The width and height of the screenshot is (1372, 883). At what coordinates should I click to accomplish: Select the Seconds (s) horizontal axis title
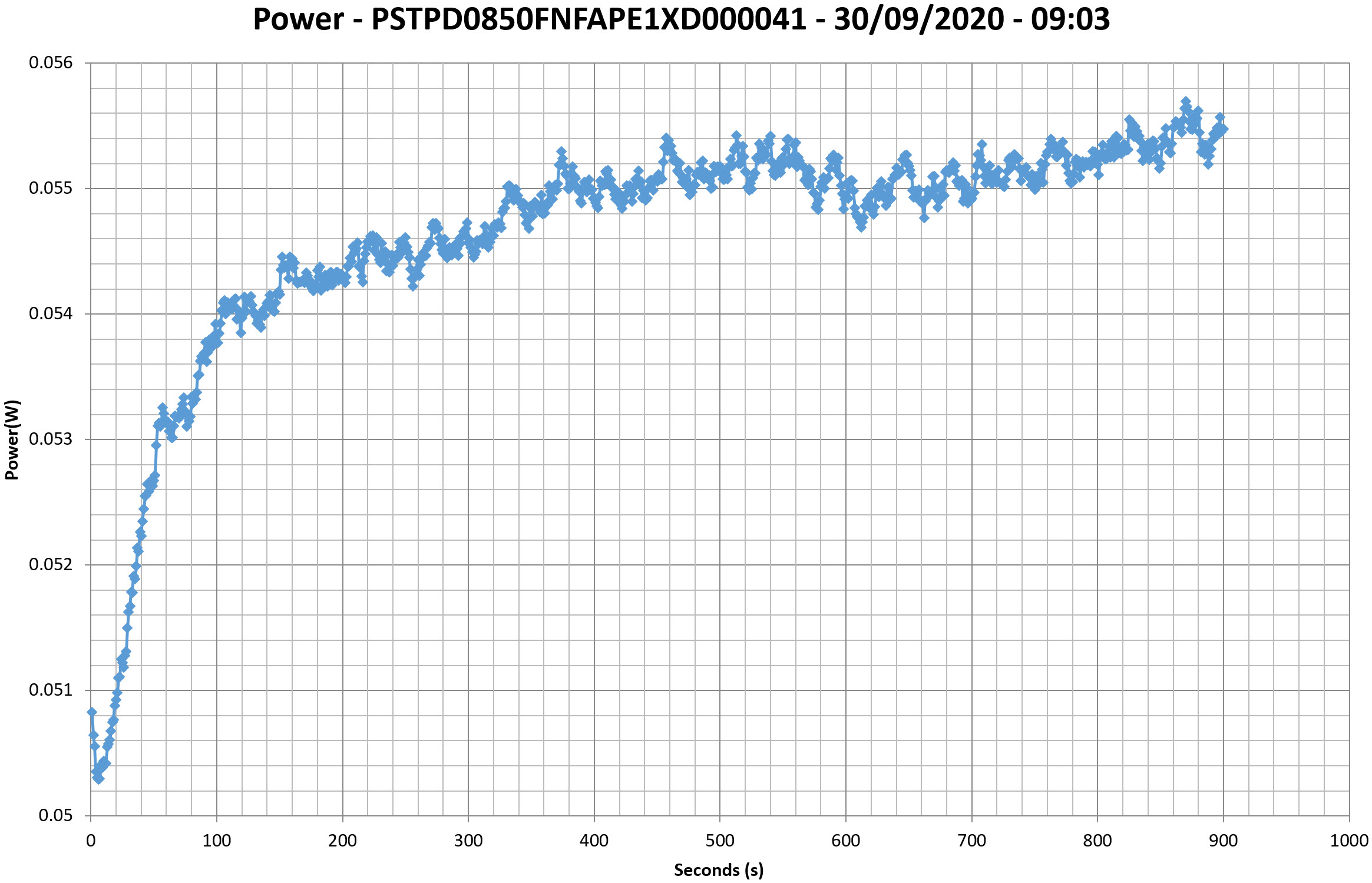tap(719, 870)
